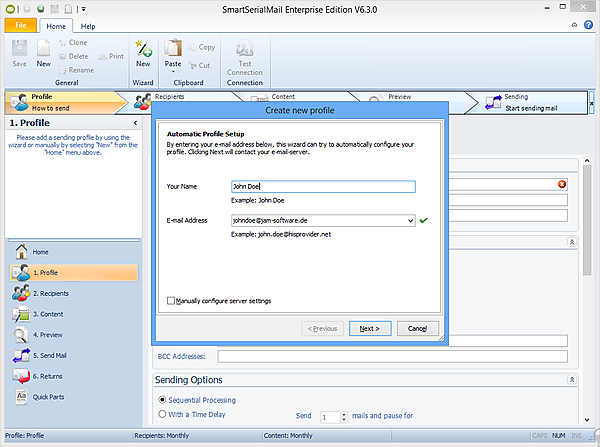Click the send mail quick access icon
The image size is (600, 447).
(x=41, y=9)
